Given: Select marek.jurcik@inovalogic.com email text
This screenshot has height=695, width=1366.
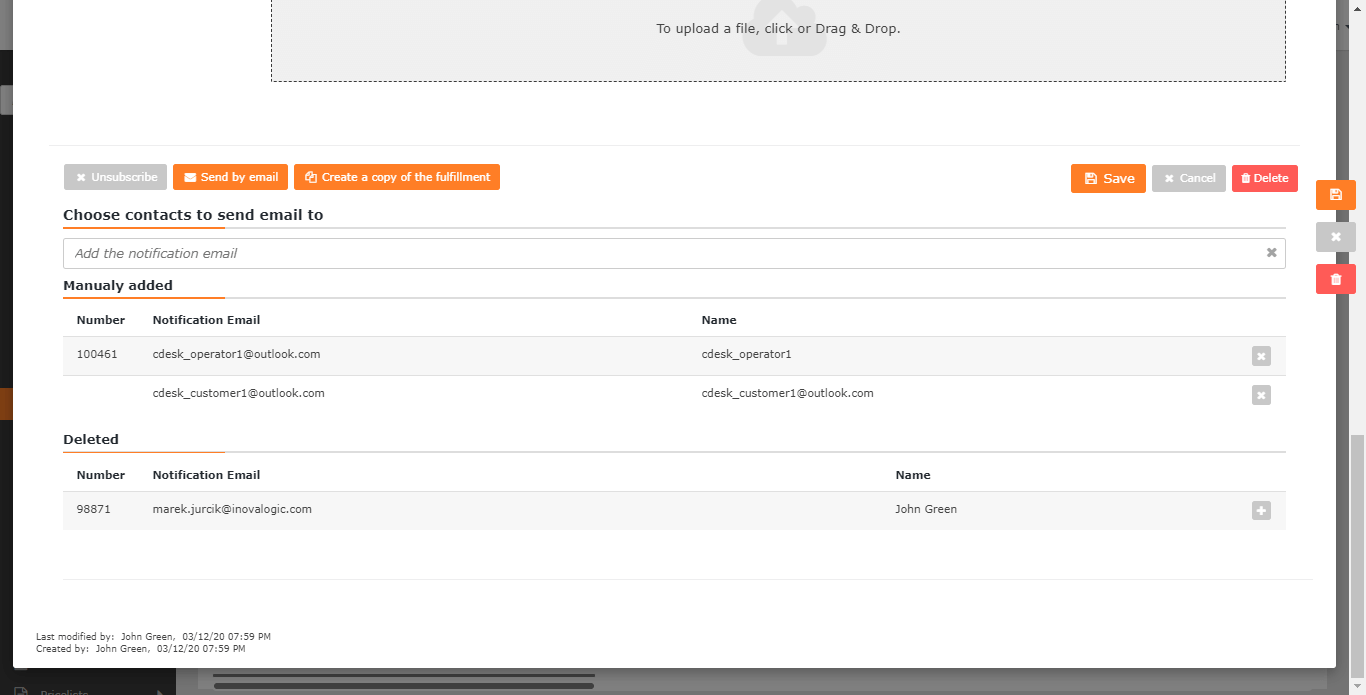Looking at the screenshot, I should (232, 509).
